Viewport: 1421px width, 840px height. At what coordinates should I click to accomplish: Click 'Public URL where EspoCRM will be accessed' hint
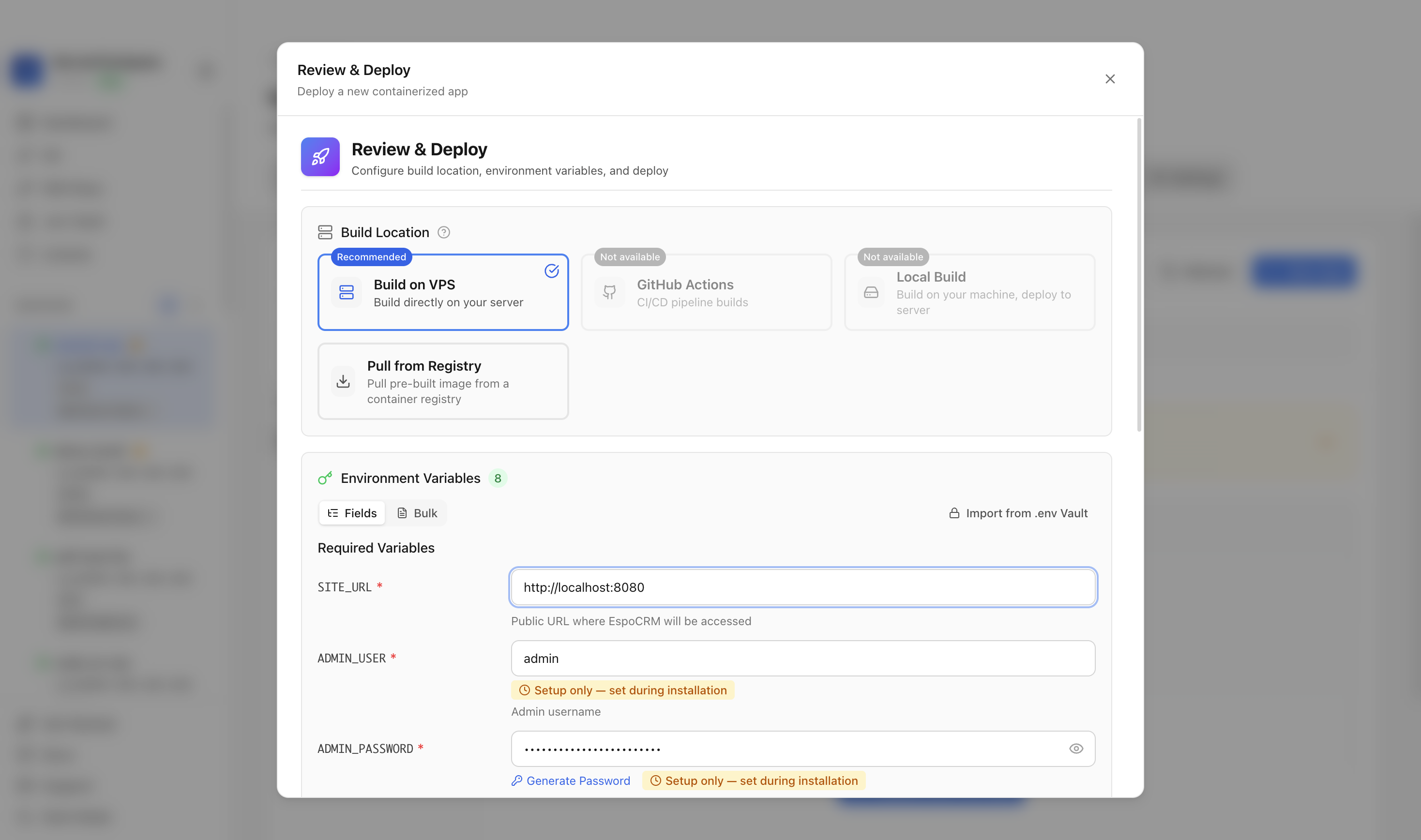(631, 621)
